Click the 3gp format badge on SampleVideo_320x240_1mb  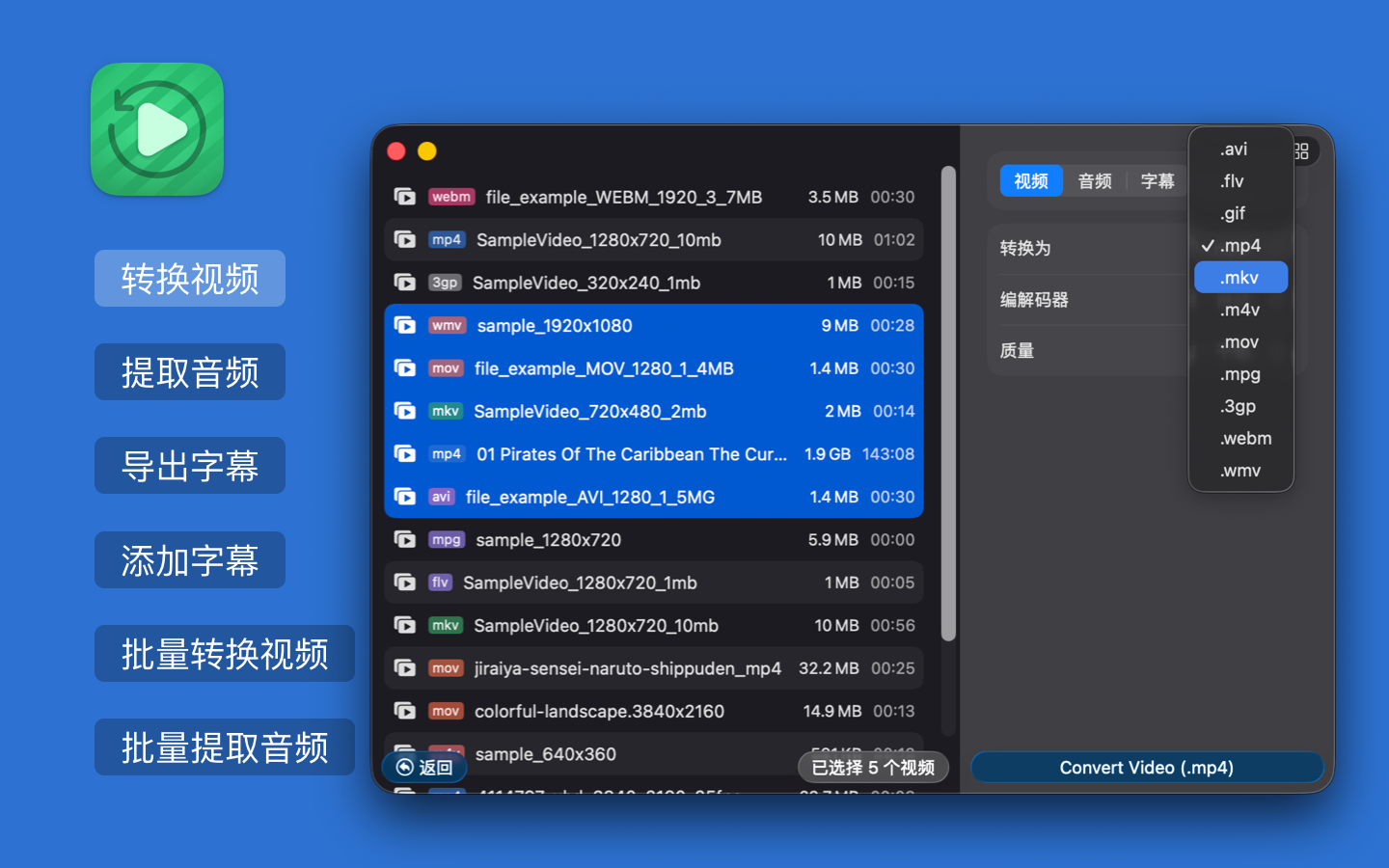(445, 283)
